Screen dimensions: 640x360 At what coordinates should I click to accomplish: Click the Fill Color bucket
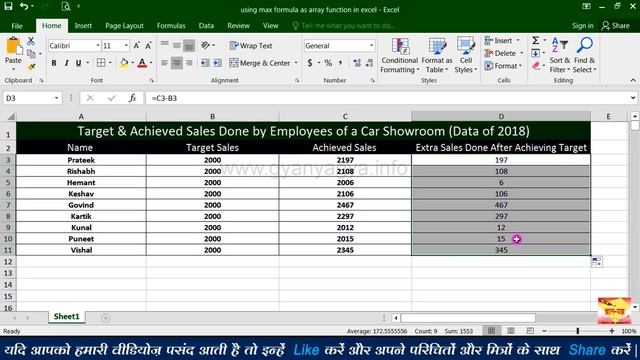pyautogui.click(x=124, y=63)
